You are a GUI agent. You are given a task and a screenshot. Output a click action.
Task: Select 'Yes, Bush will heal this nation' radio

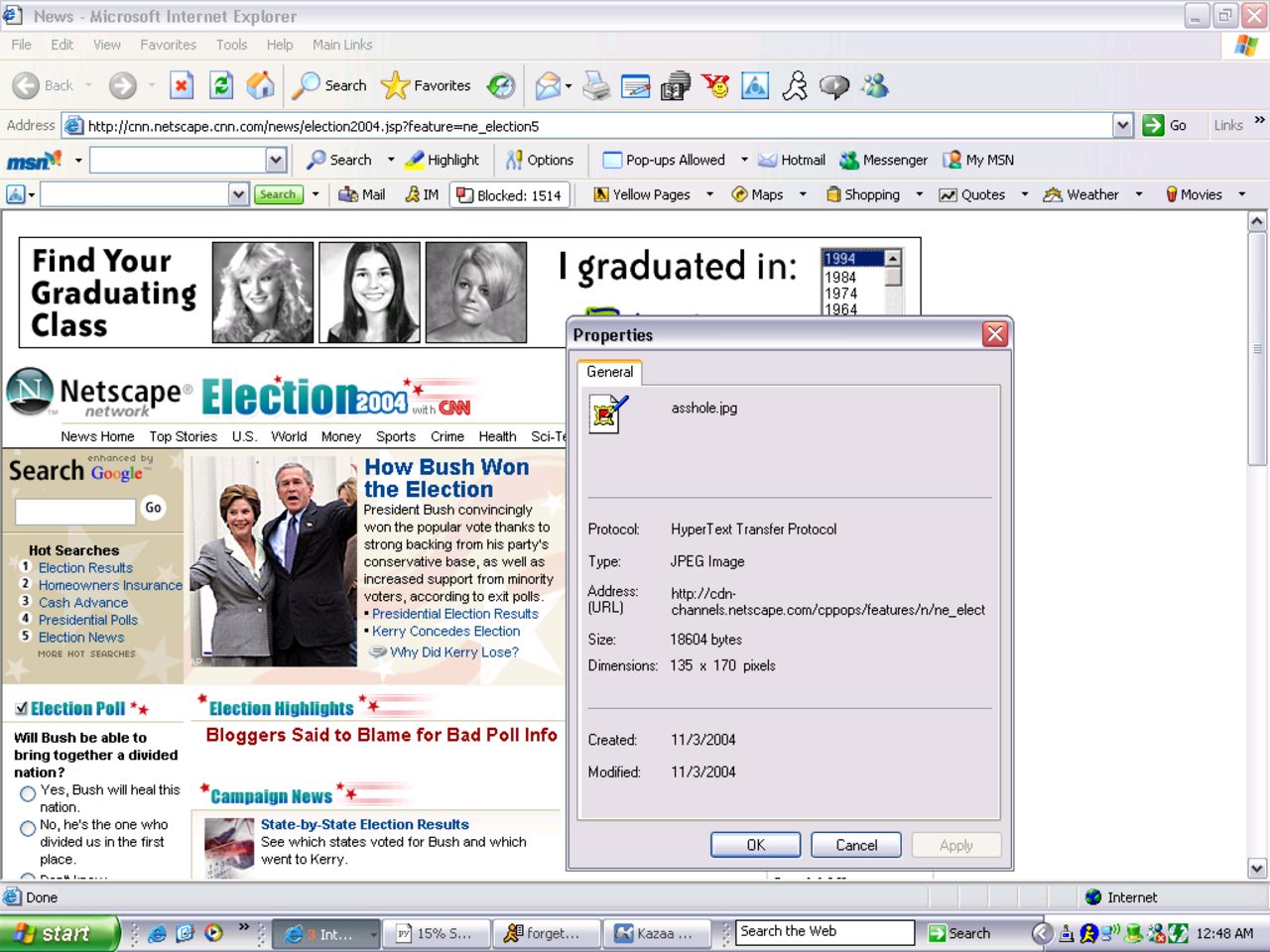[x=28, y=793]
